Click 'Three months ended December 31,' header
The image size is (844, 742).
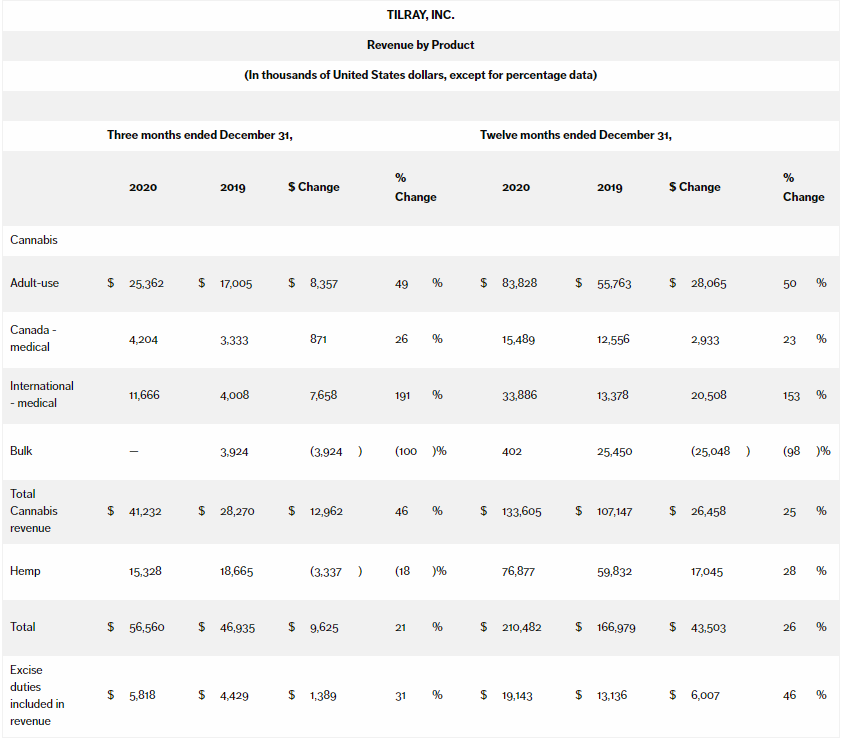click(x=200, y=135)
